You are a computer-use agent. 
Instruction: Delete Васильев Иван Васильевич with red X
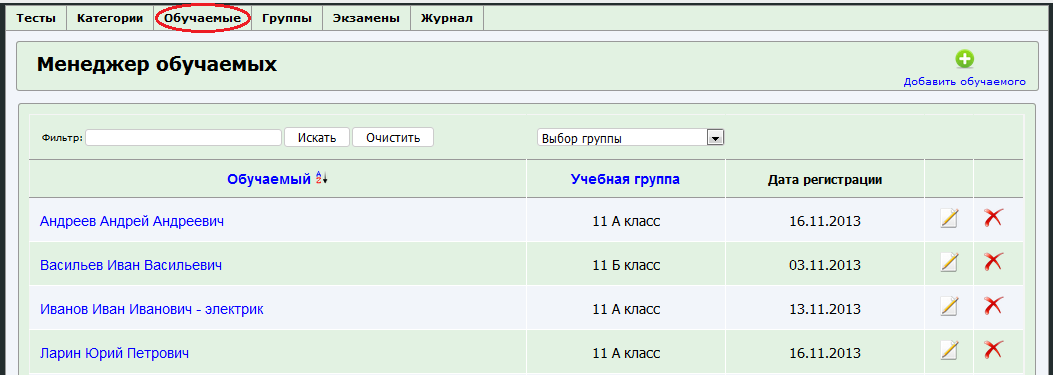(x=993, y=261)
